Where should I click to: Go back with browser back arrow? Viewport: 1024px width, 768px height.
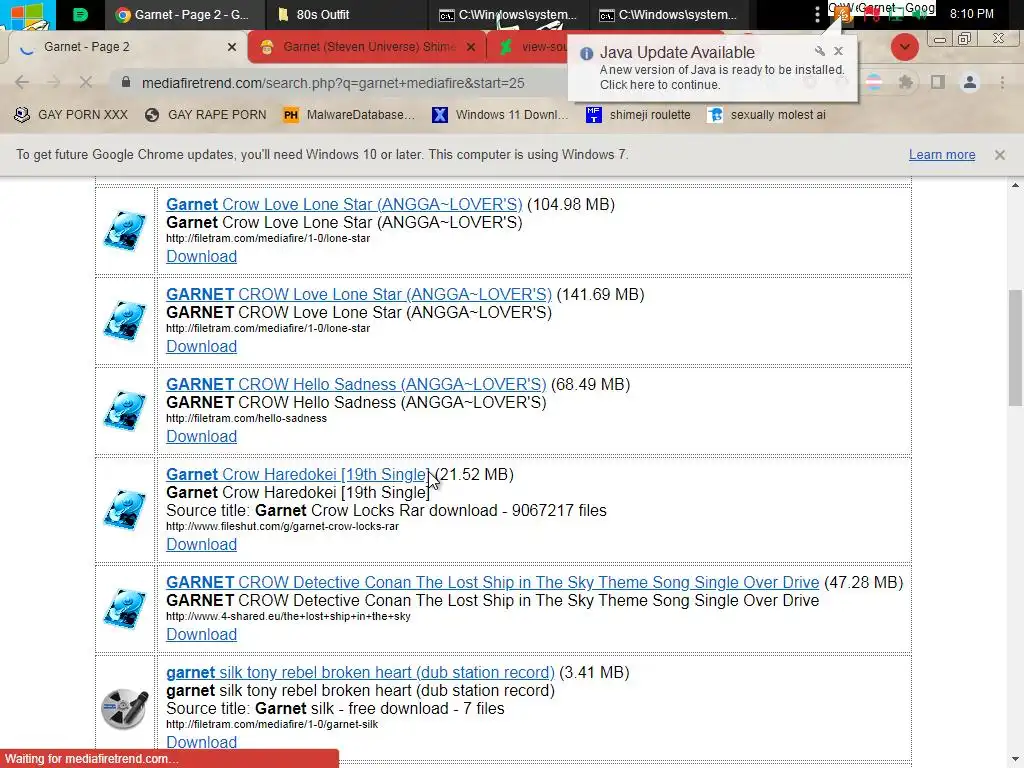point(22,82)
